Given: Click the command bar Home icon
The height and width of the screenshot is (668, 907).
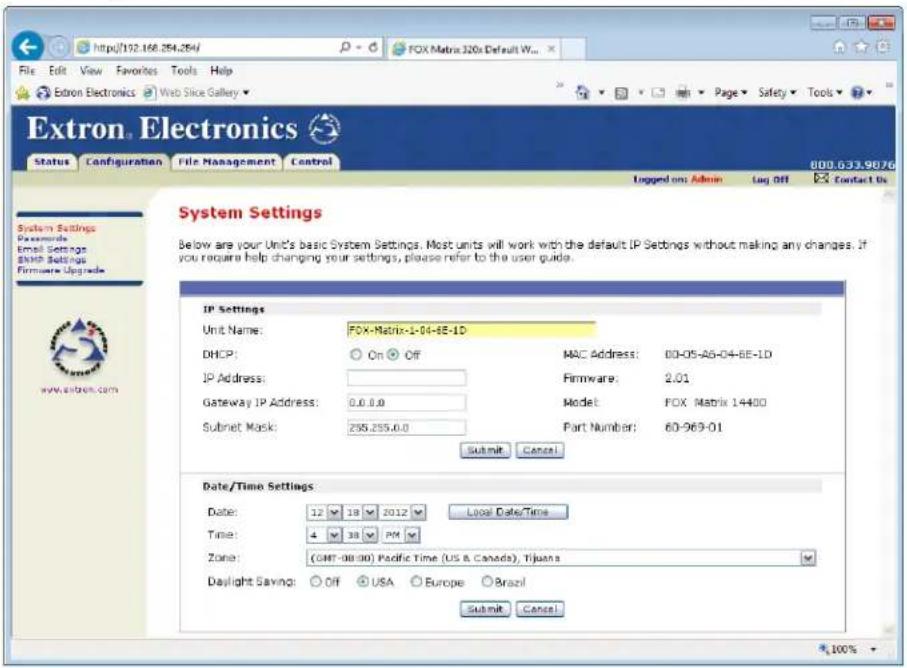Looking at the screenshot, I should 582,93.
